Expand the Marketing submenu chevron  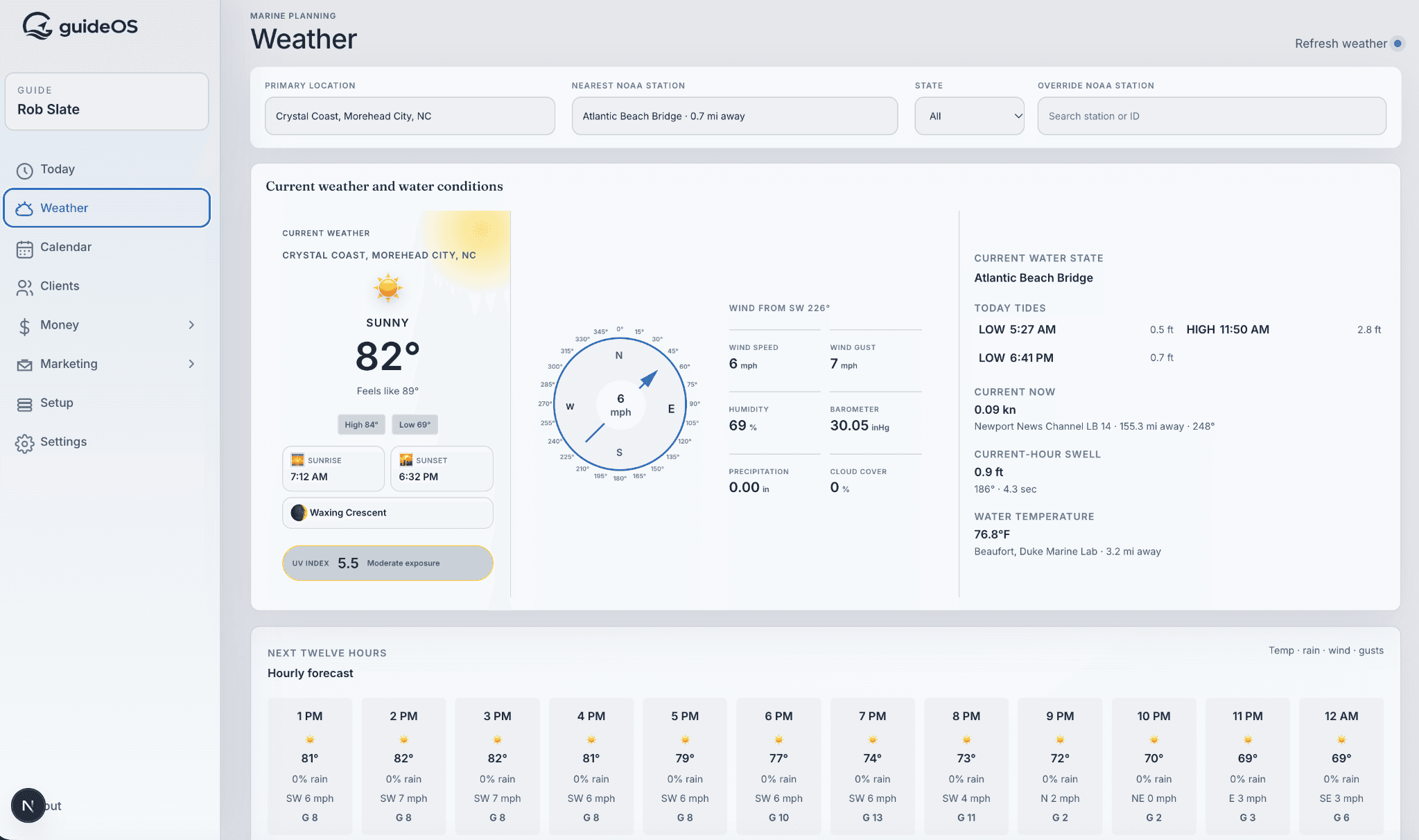(191, 364)
